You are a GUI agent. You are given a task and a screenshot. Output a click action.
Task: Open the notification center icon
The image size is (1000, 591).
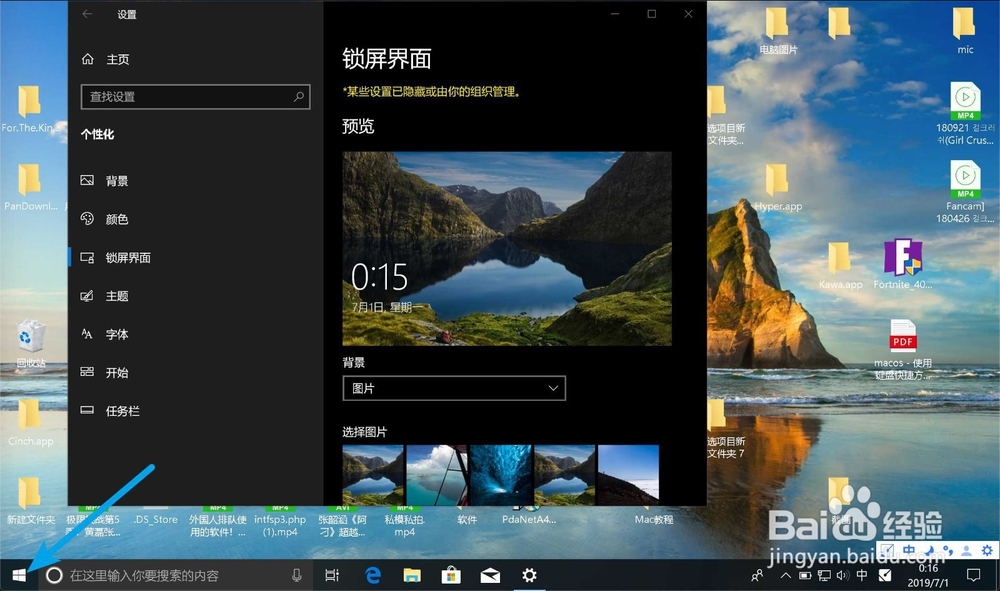974,575
